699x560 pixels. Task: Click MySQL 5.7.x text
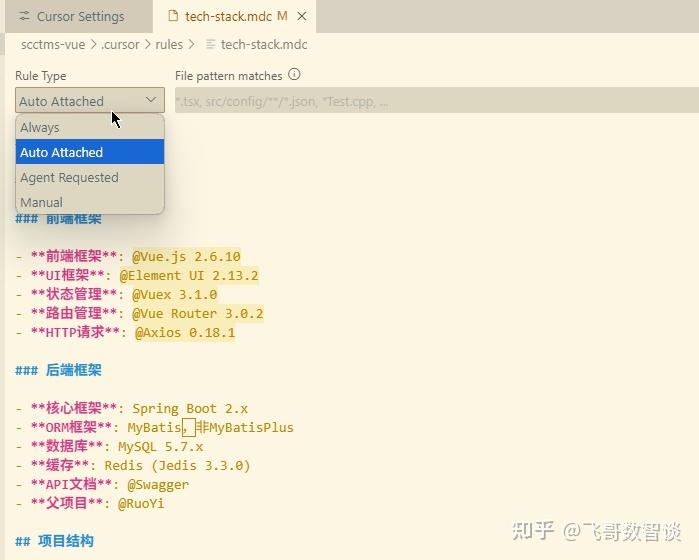(160, 447)
